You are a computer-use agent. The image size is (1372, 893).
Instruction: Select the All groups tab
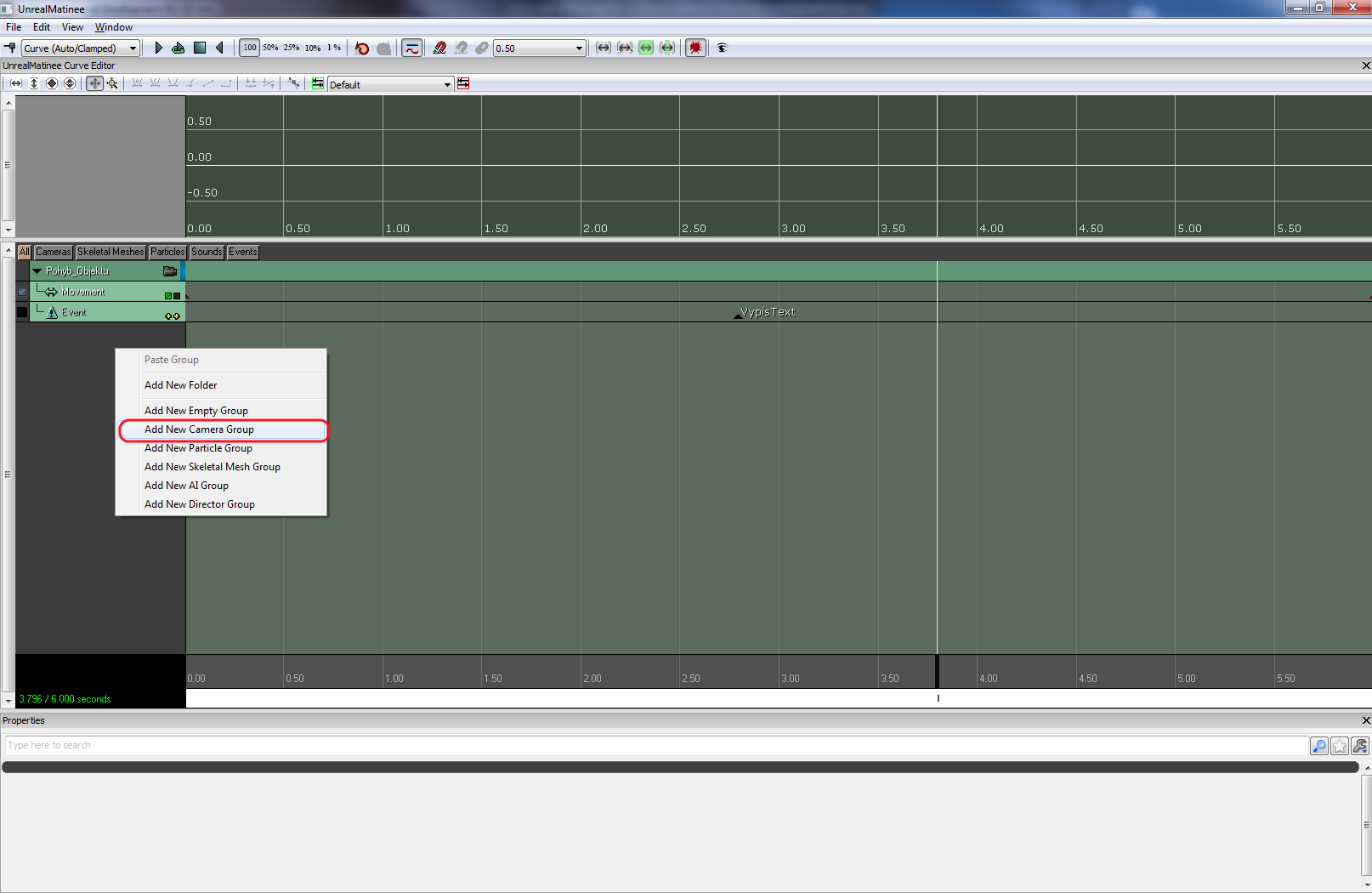[x=24, y=252]
